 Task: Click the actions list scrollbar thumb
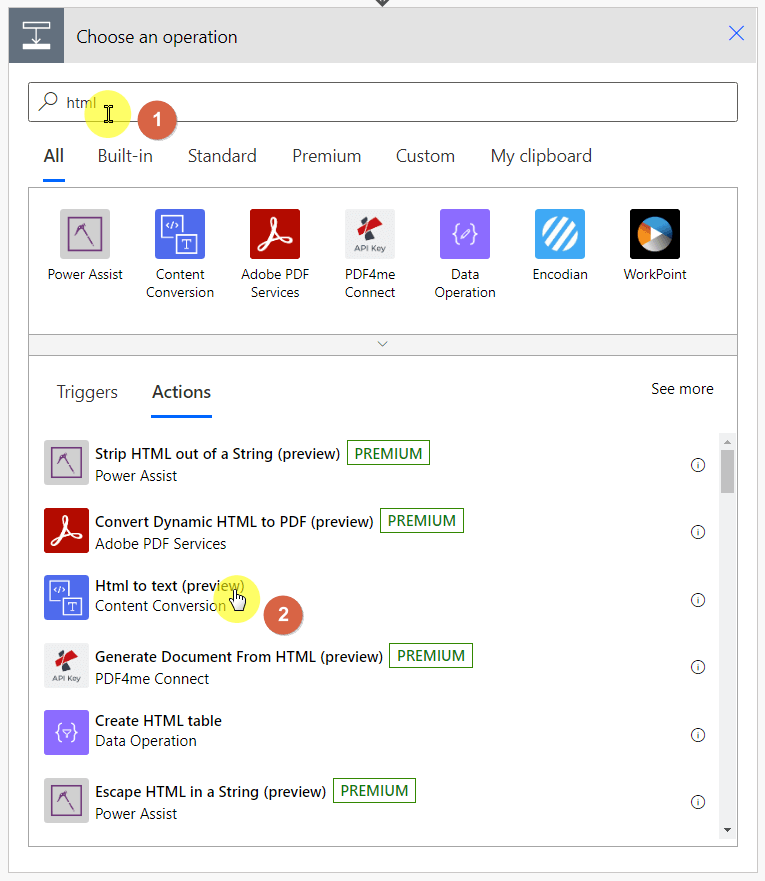727,471
